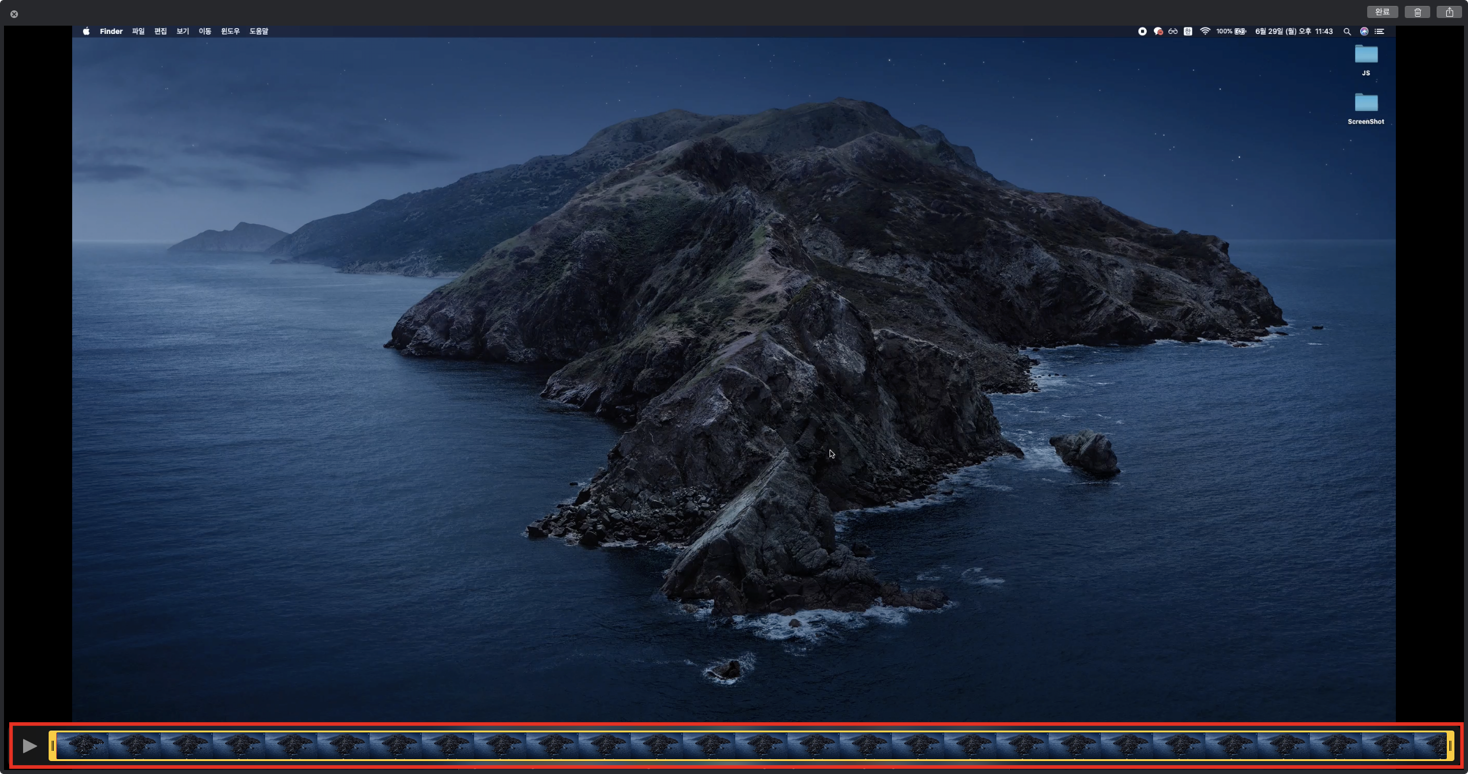Open Notification Center list icon

pos(1379,31)
